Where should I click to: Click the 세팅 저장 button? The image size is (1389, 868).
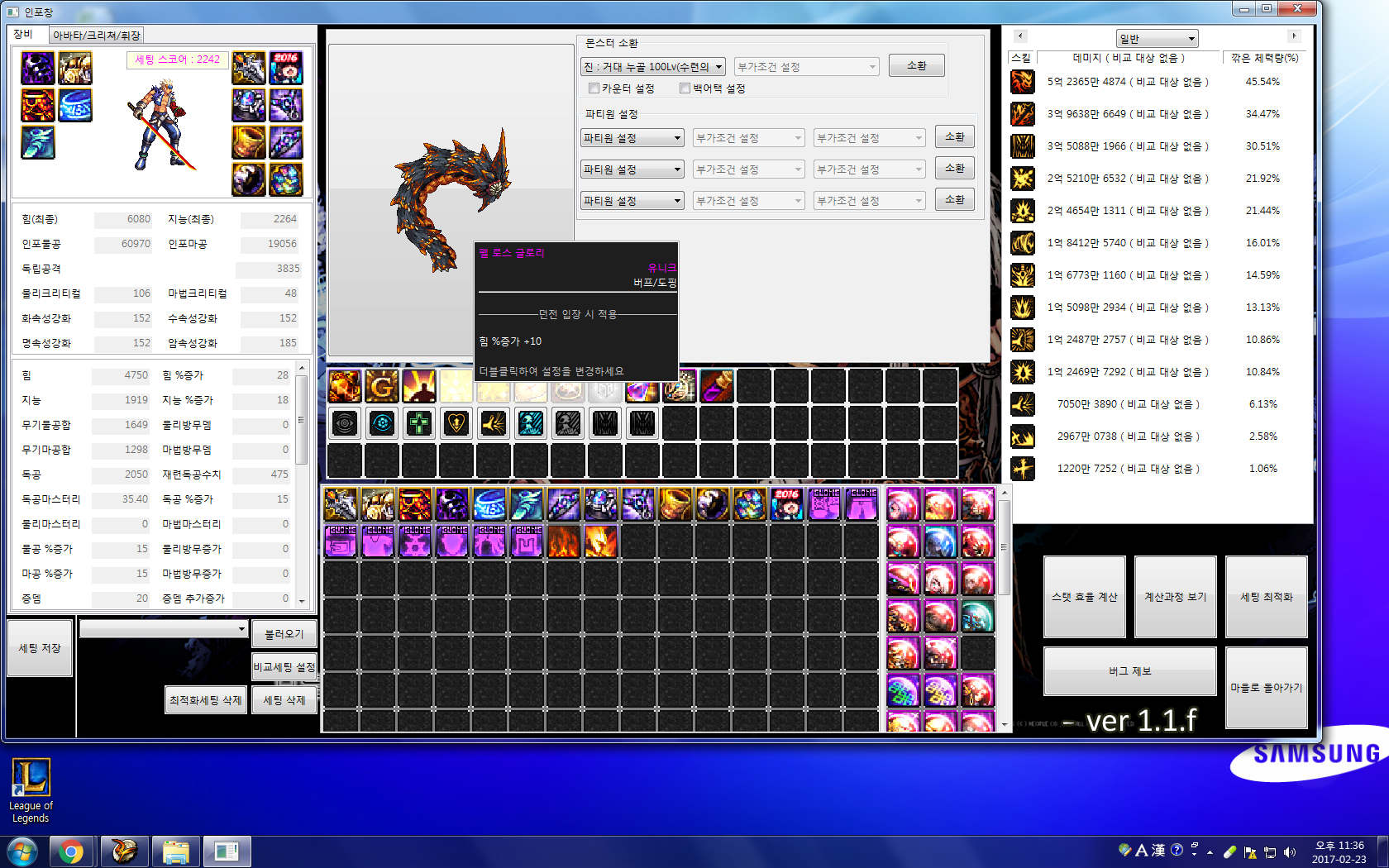pos(40,648)
